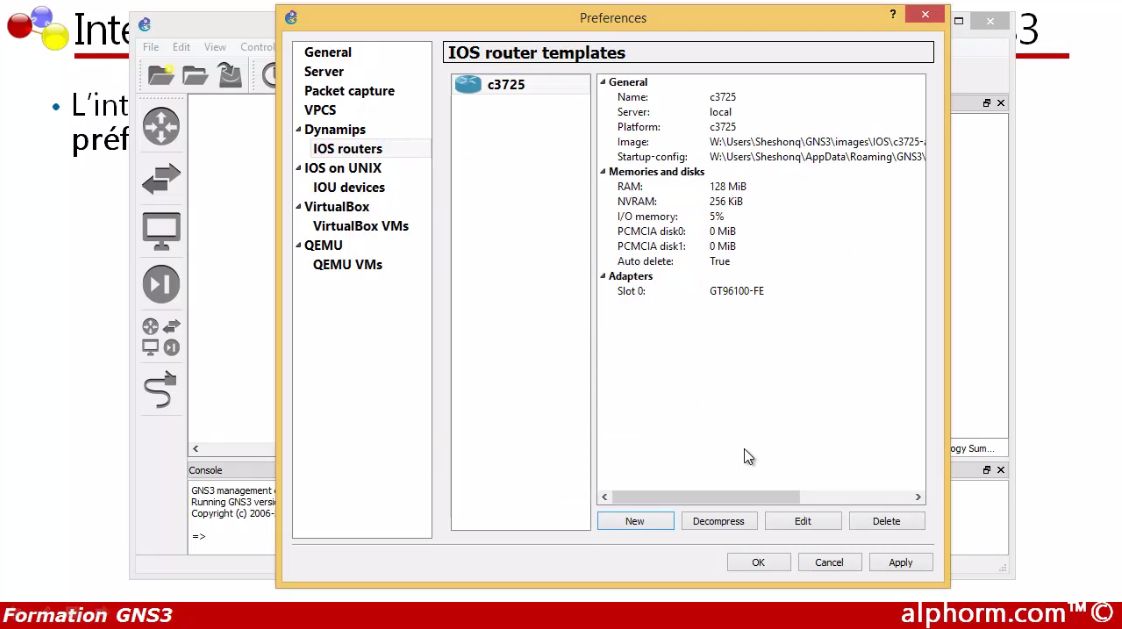Click right arrow of details scrollbar
This screenshot has width=1122, height=629.
918,497
